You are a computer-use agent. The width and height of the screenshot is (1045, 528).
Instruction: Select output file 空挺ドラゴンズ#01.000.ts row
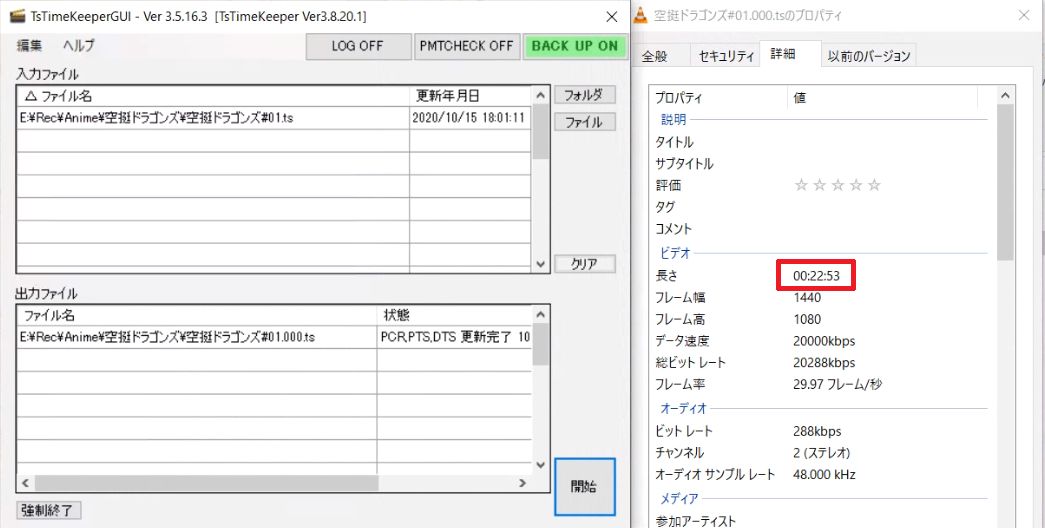197,337
